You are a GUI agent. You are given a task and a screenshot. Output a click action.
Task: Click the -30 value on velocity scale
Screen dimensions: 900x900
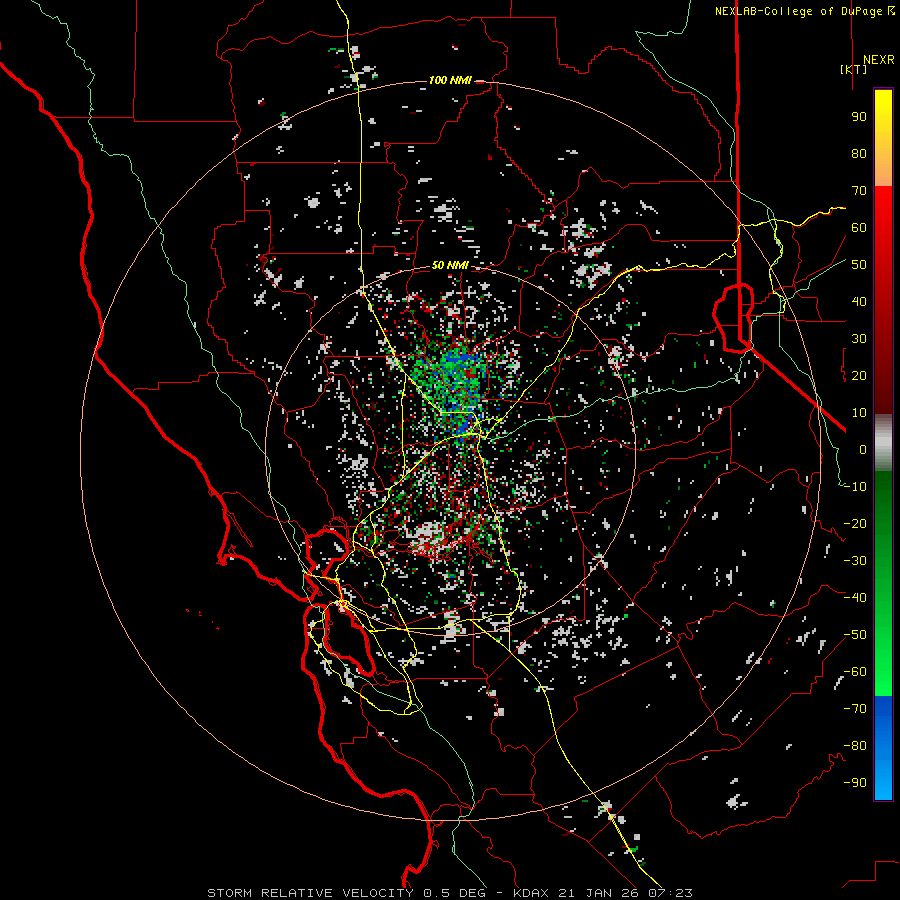pyautogui.click(x=855, y=561)
